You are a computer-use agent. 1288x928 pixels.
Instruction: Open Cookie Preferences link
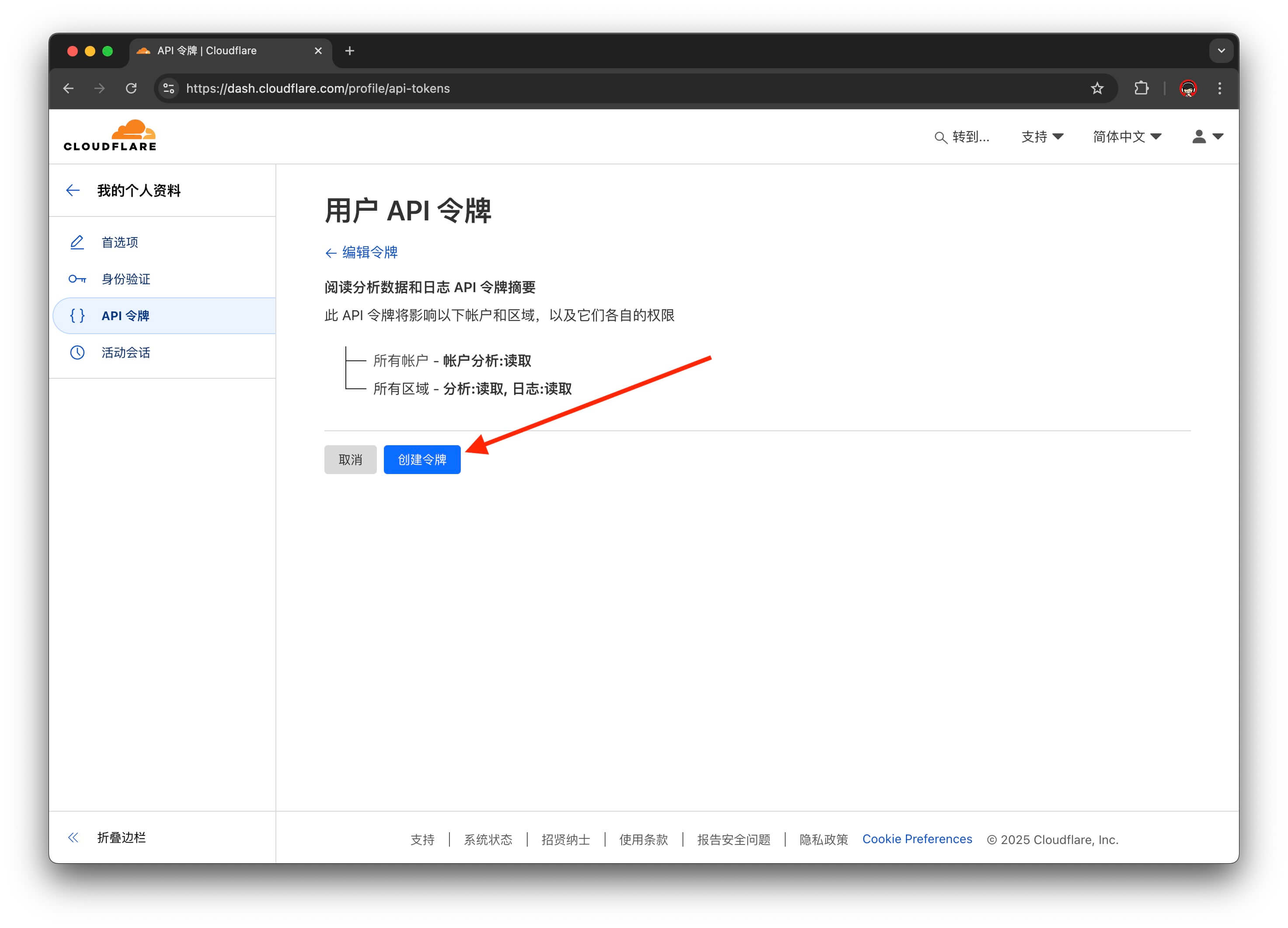917,839
